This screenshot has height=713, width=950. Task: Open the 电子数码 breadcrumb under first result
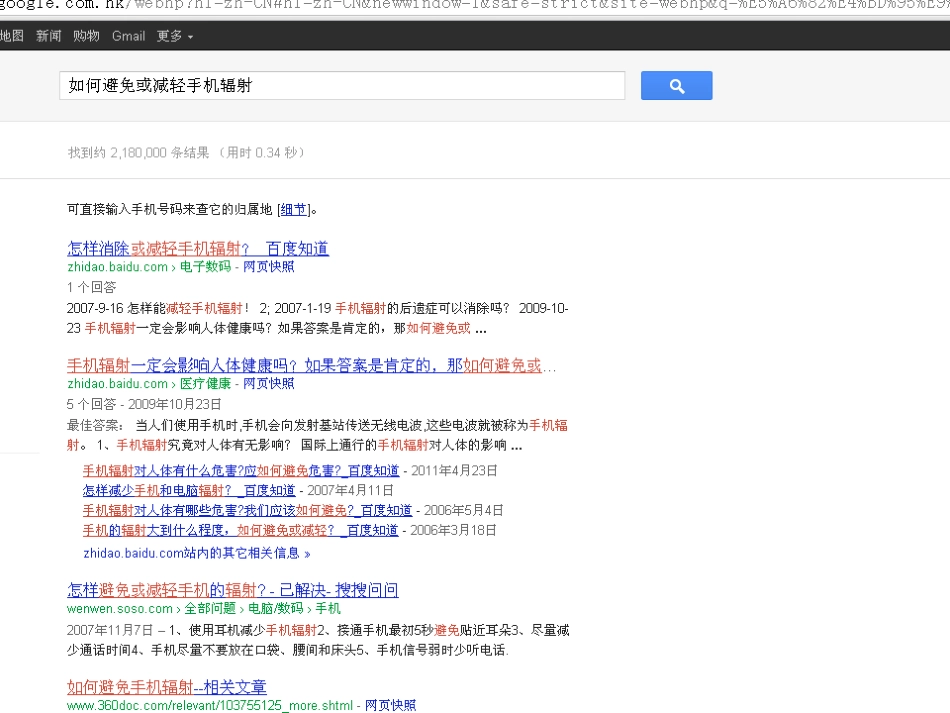click(205, 267)
